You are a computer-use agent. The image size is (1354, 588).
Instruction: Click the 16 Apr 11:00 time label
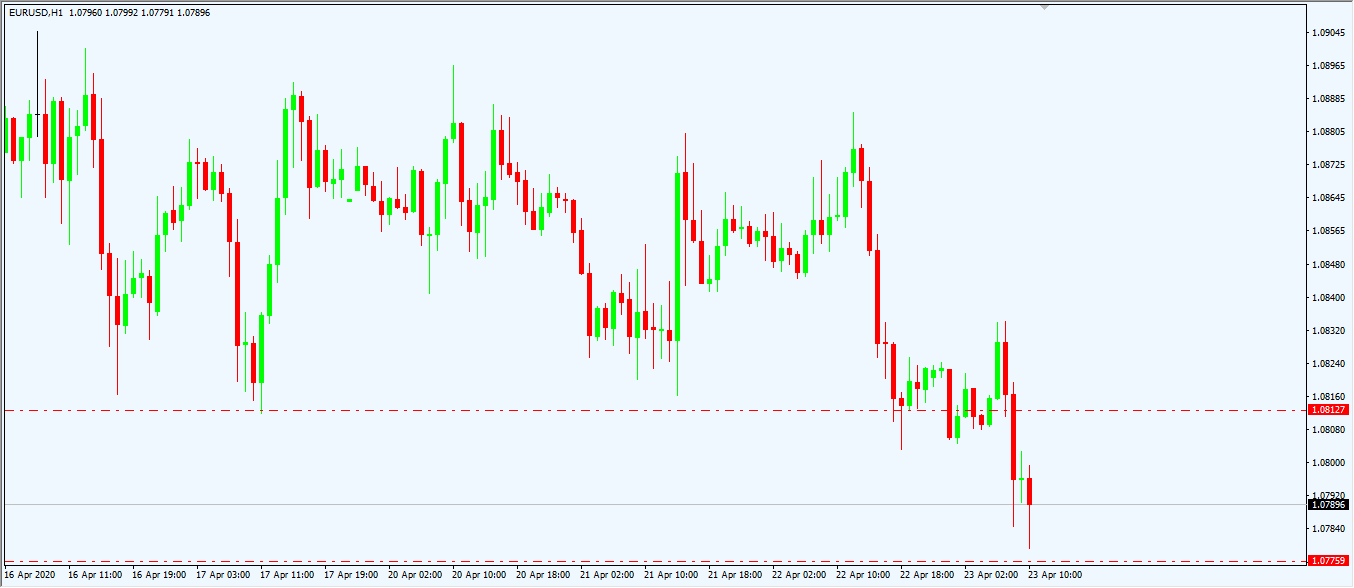point(95,576)
